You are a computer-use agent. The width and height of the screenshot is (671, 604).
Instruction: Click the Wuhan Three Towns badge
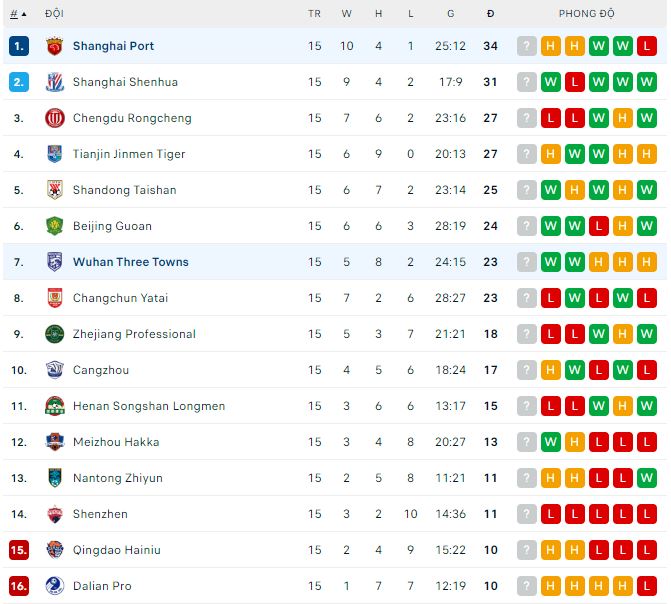(x=55, y=262)
